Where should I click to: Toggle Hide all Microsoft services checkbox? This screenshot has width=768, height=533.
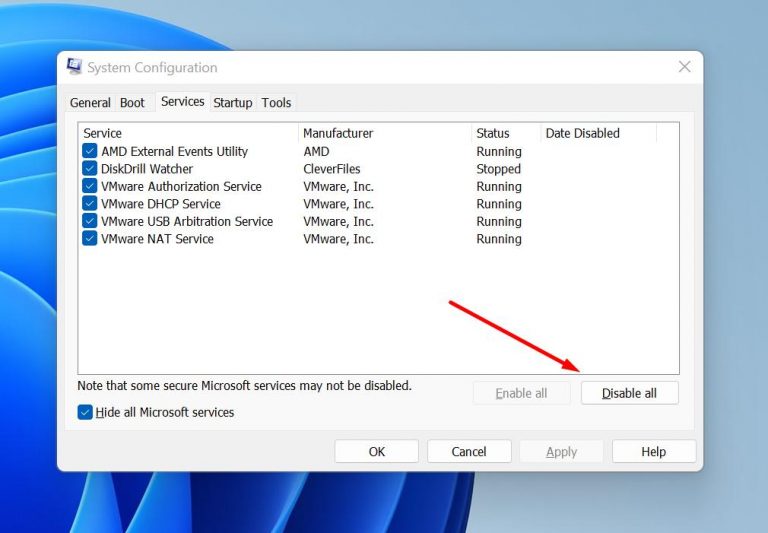[86, 412]
